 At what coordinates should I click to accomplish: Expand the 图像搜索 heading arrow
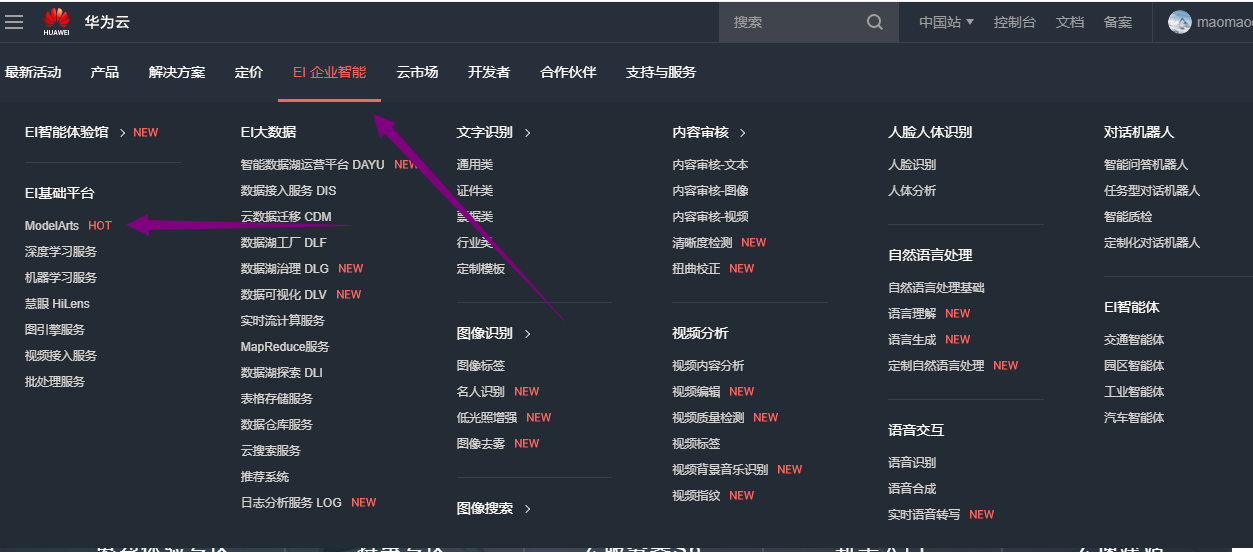(527, 508)
